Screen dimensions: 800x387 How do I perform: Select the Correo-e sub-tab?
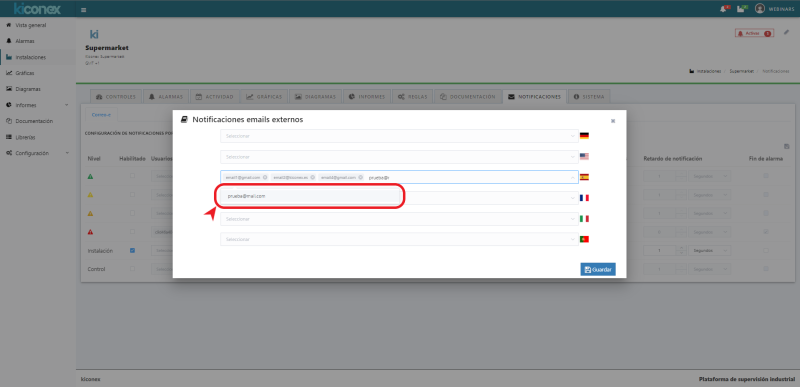tap(101, 114)
